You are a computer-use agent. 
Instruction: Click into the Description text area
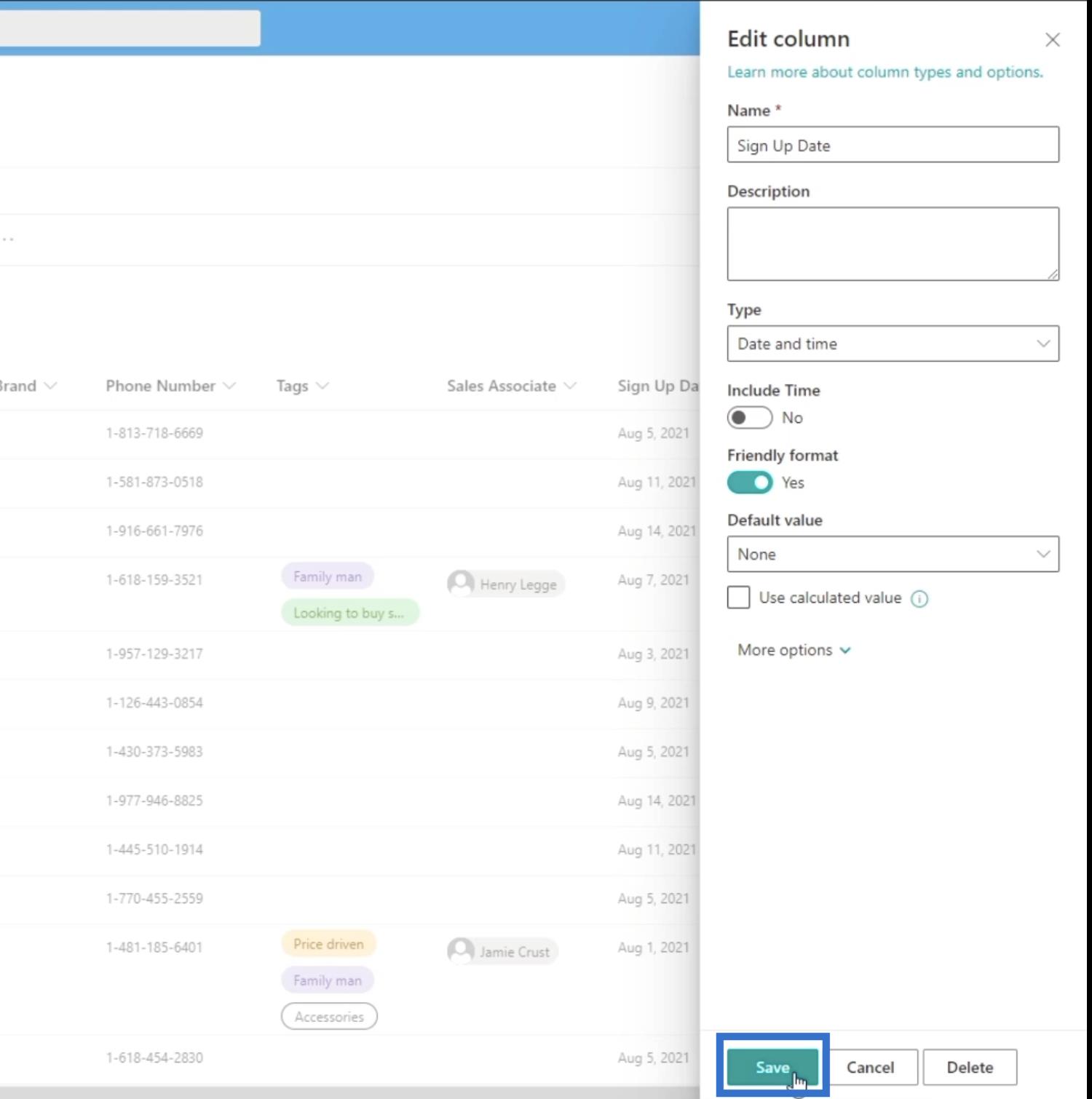click(x=893, y=244)
